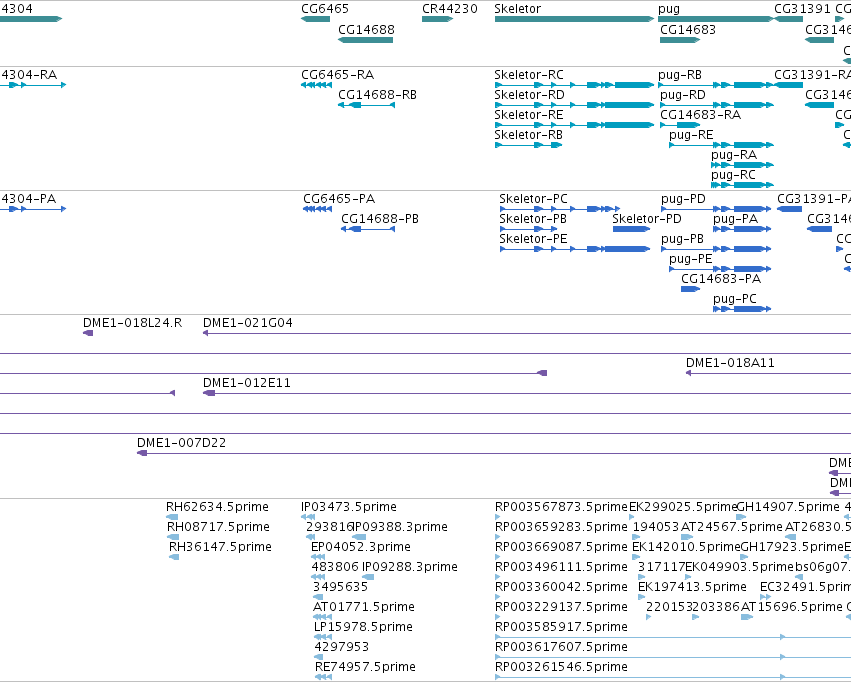Click the "CG14683-PA" protein label
Viewport: 851px width, 682px height.
tap(721, 279)
